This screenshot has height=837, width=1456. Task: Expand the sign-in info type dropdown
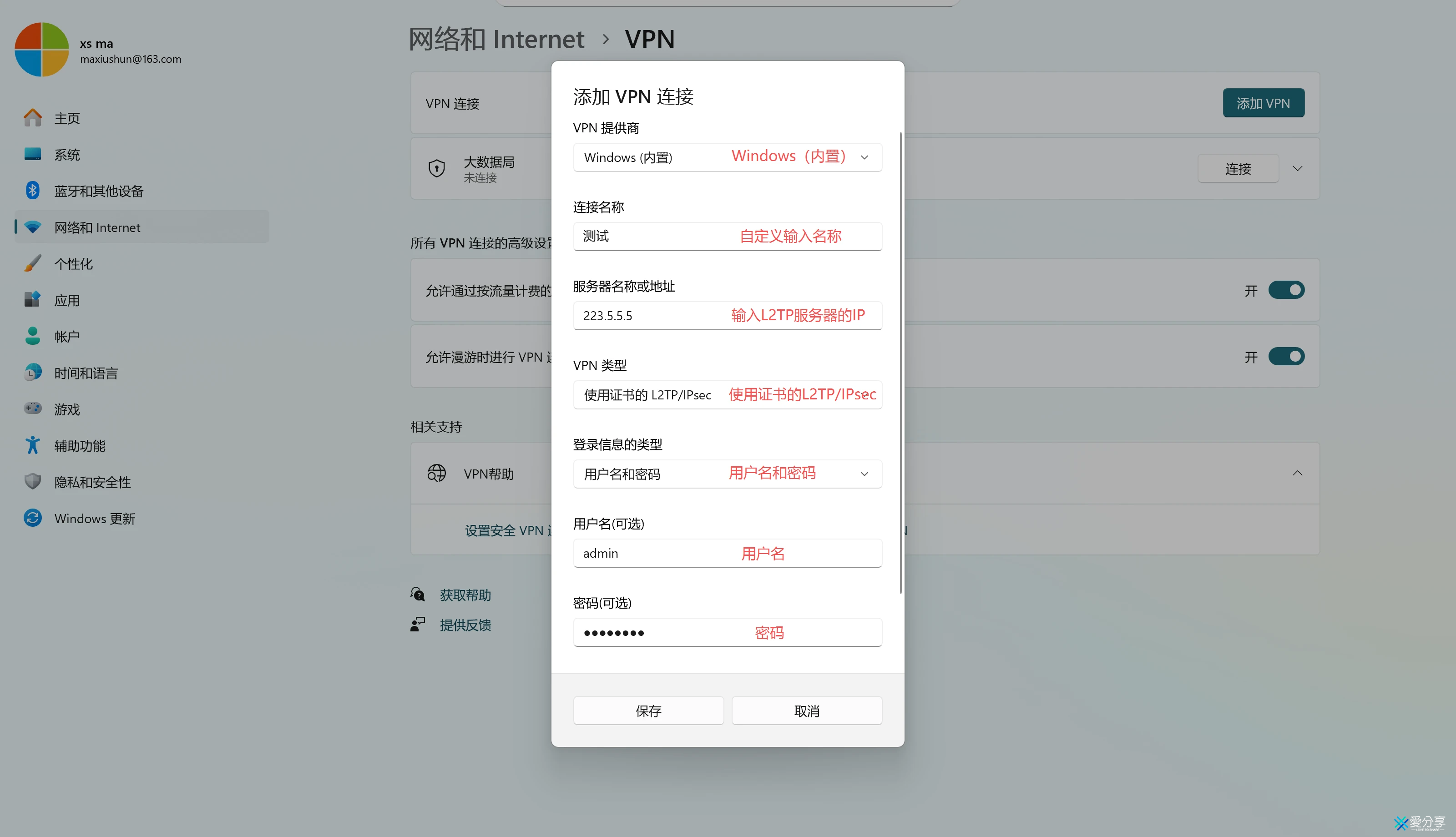click(727, 474)
